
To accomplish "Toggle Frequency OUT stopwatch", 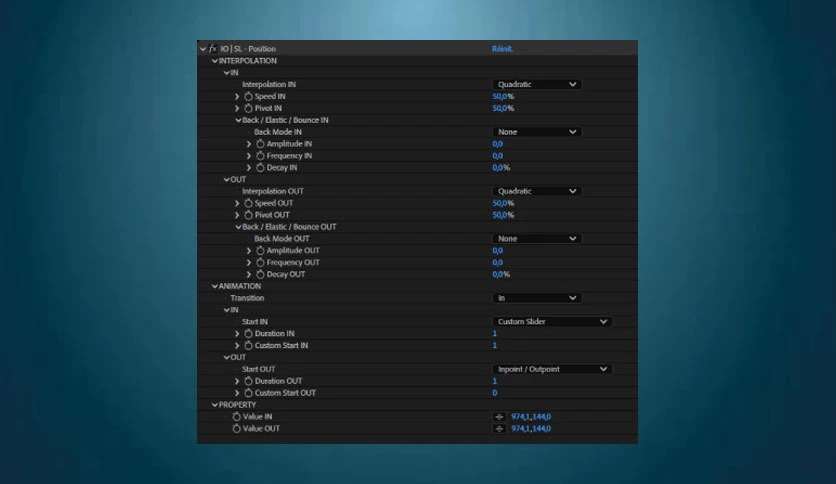I will tap(260, 262).
